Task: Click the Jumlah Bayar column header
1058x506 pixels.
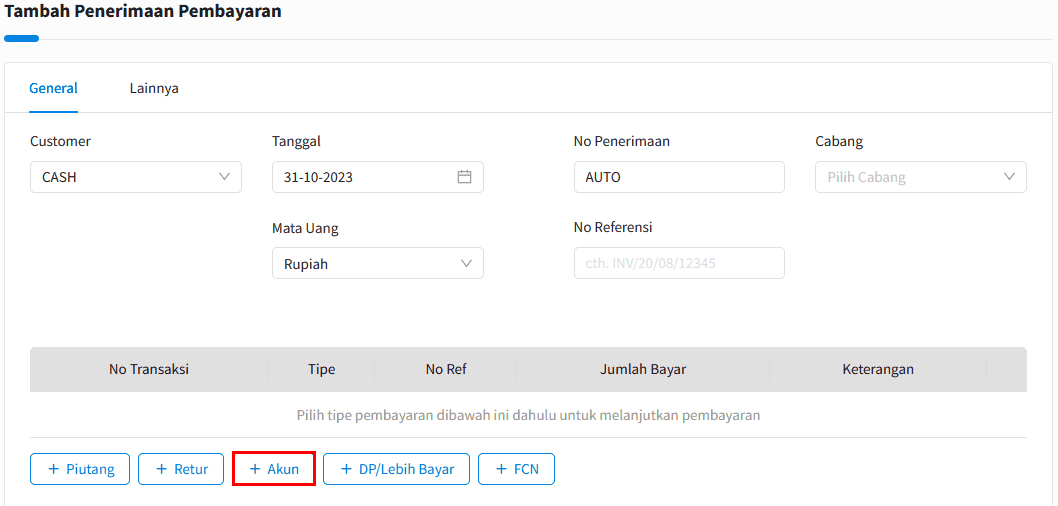Action: (643, 369)
